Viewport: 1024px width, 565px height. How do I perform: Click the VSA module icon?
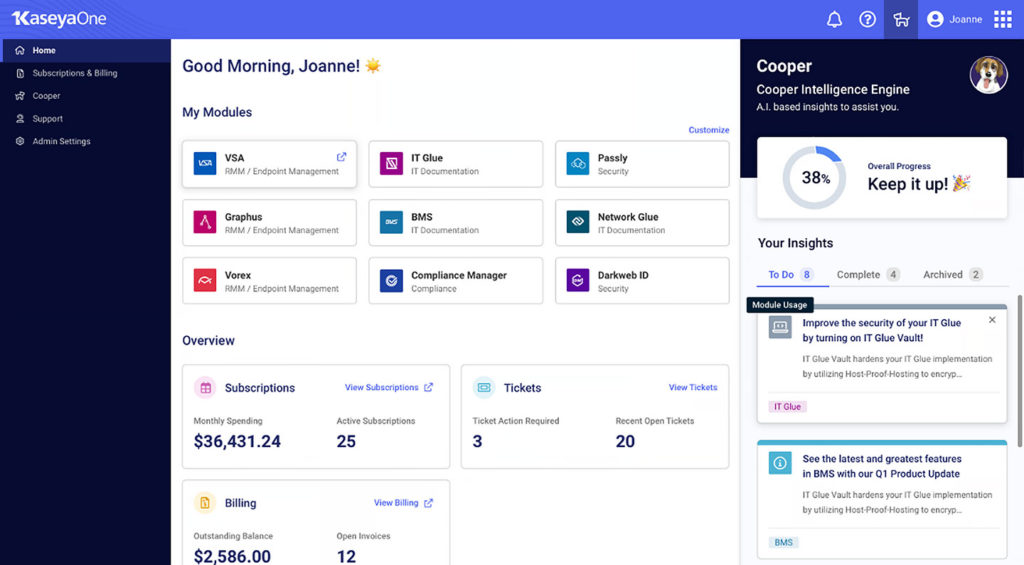click(x=205, y=163)
